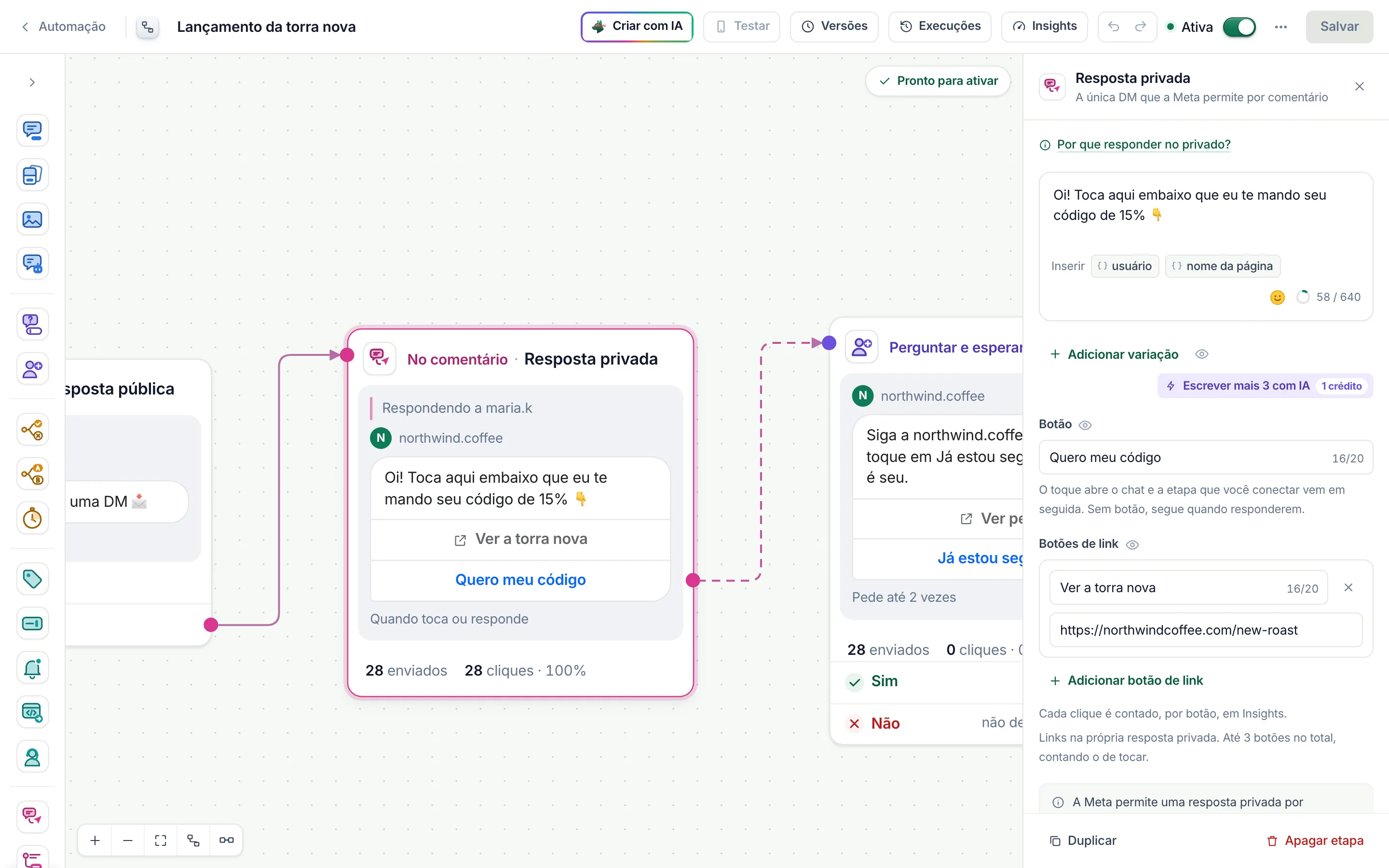
Task: Open the Insights tab
Action: click(x=1044, y=27)
